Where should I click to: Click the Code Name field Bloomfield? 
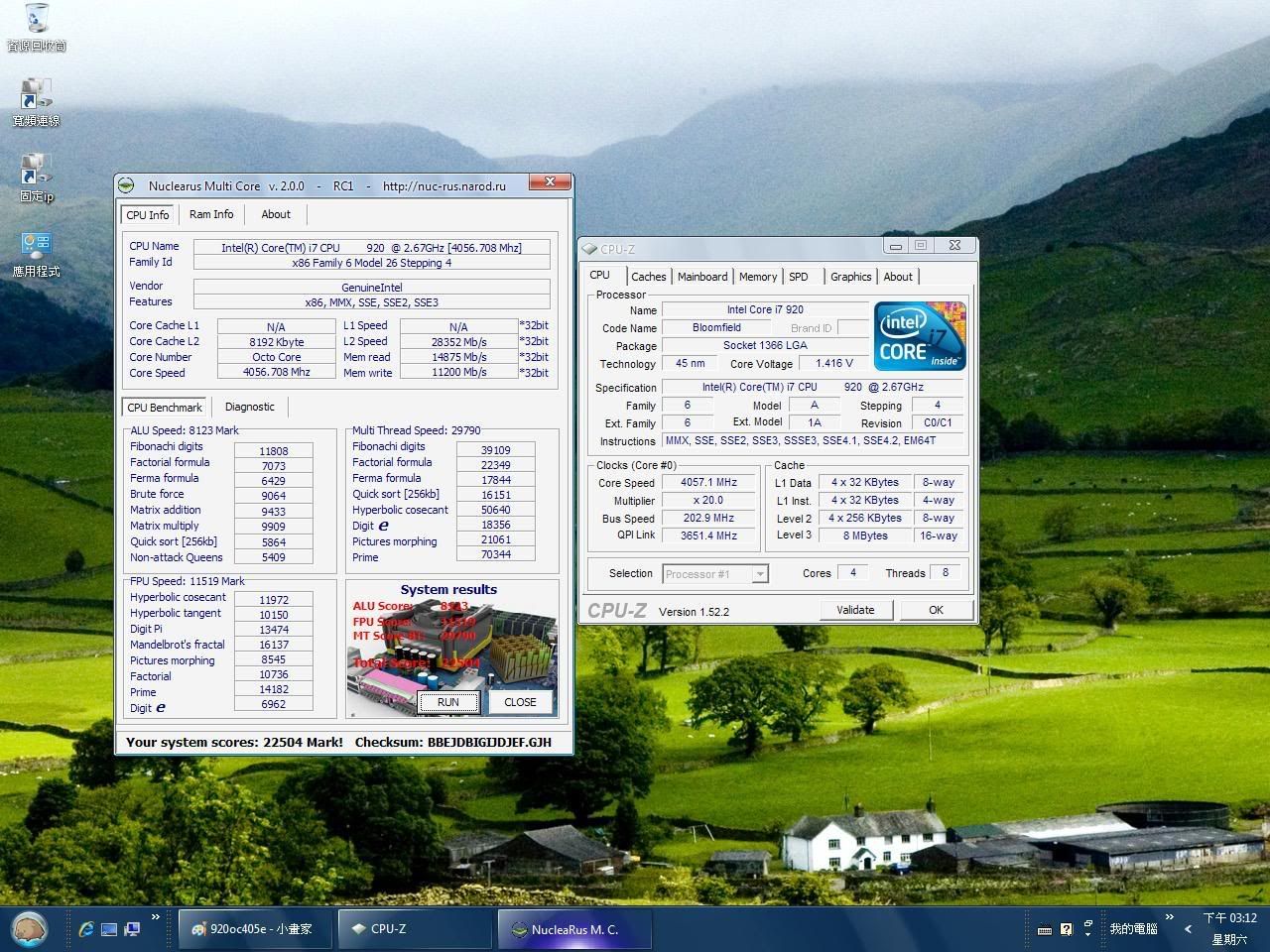(716, 327)
